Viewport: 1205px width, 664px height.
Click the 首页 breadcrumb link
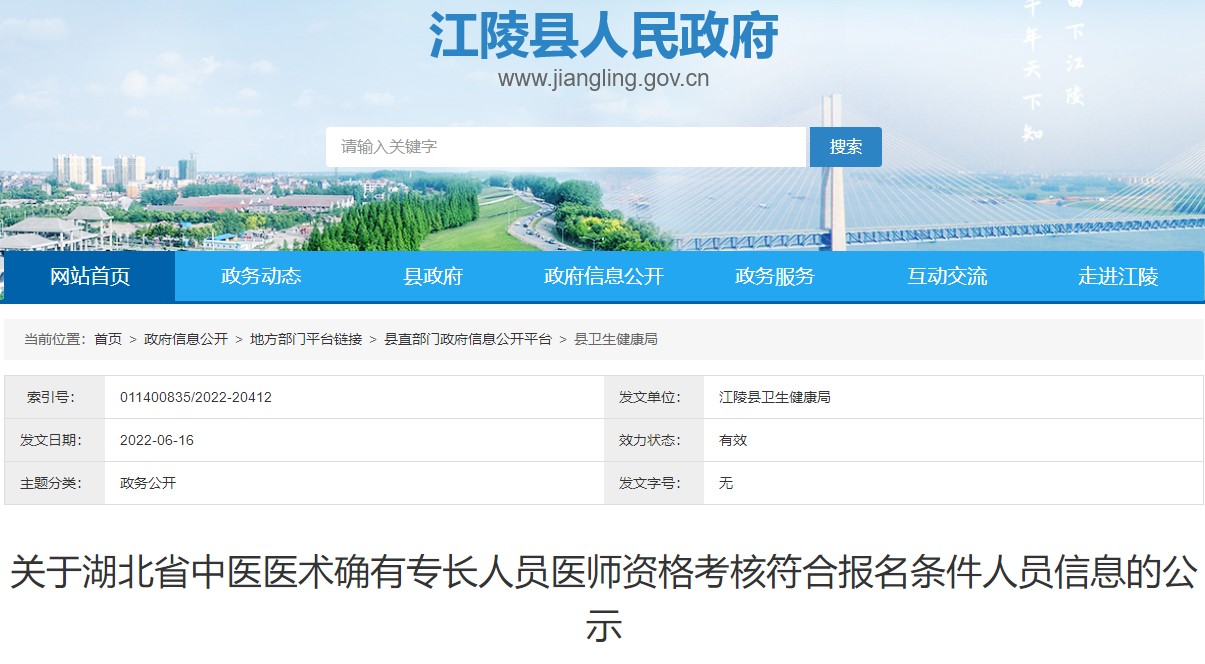coord(108,340)
